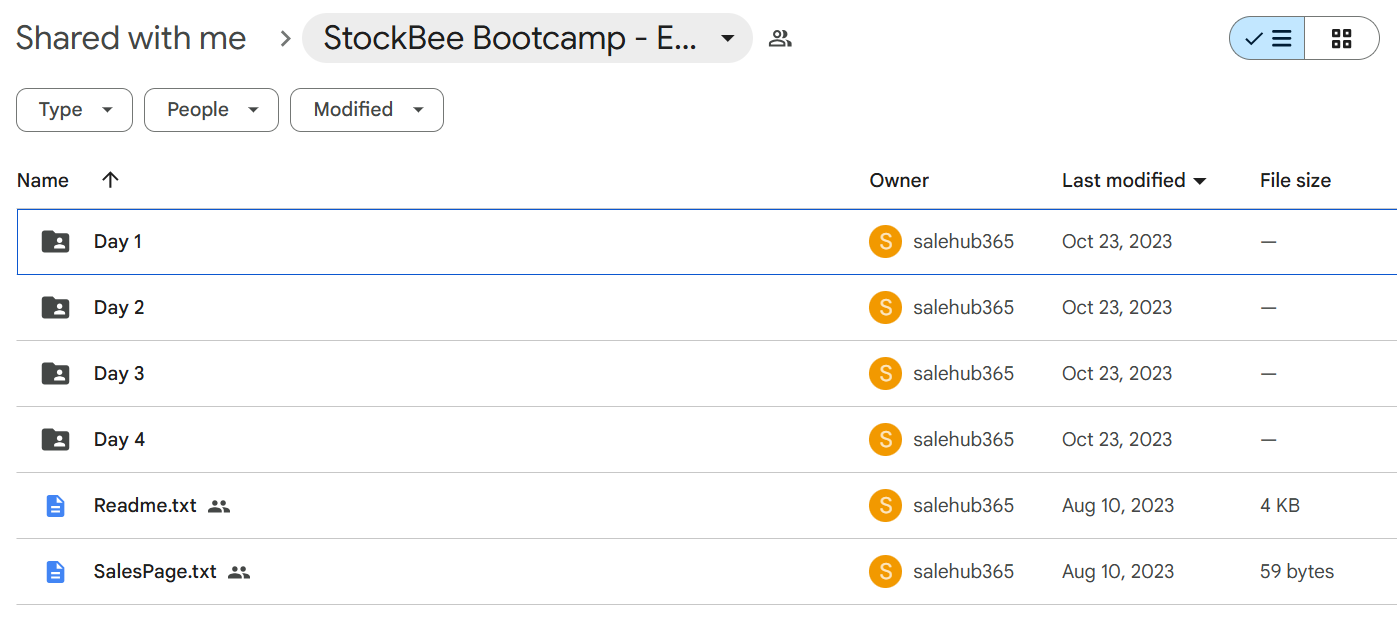
Task: Switch to list layout view
Action: pos(1267,39)
